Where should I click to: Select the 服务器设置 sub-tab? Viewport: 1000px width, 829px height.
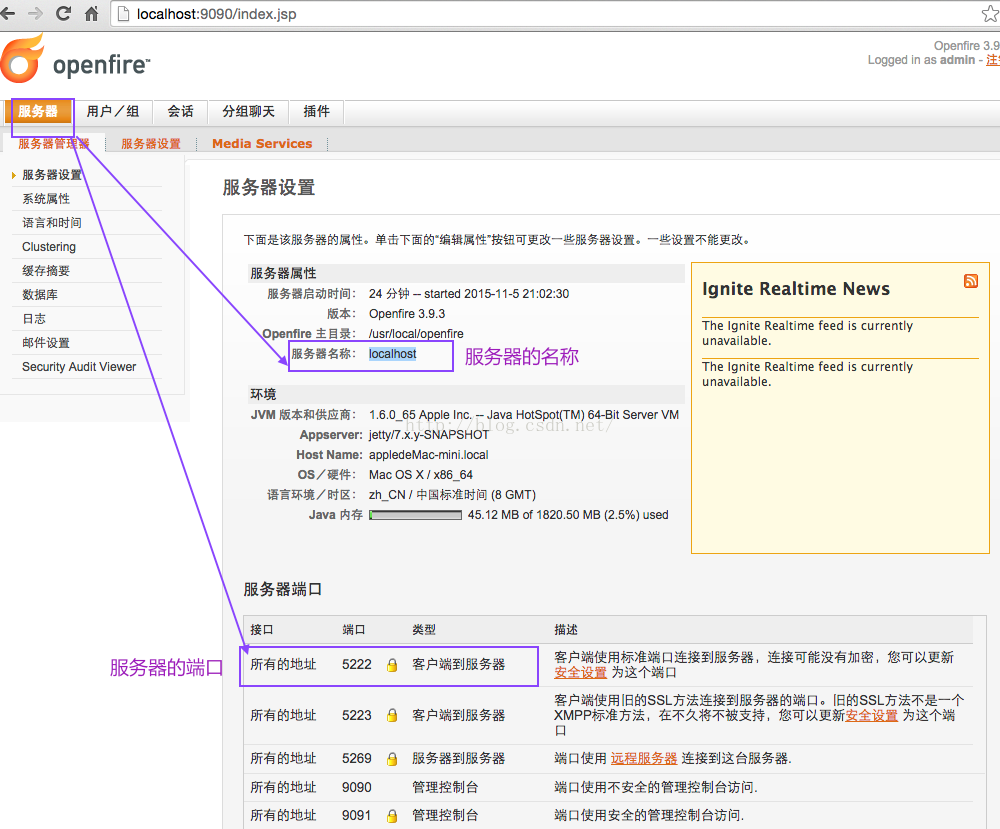151,143
